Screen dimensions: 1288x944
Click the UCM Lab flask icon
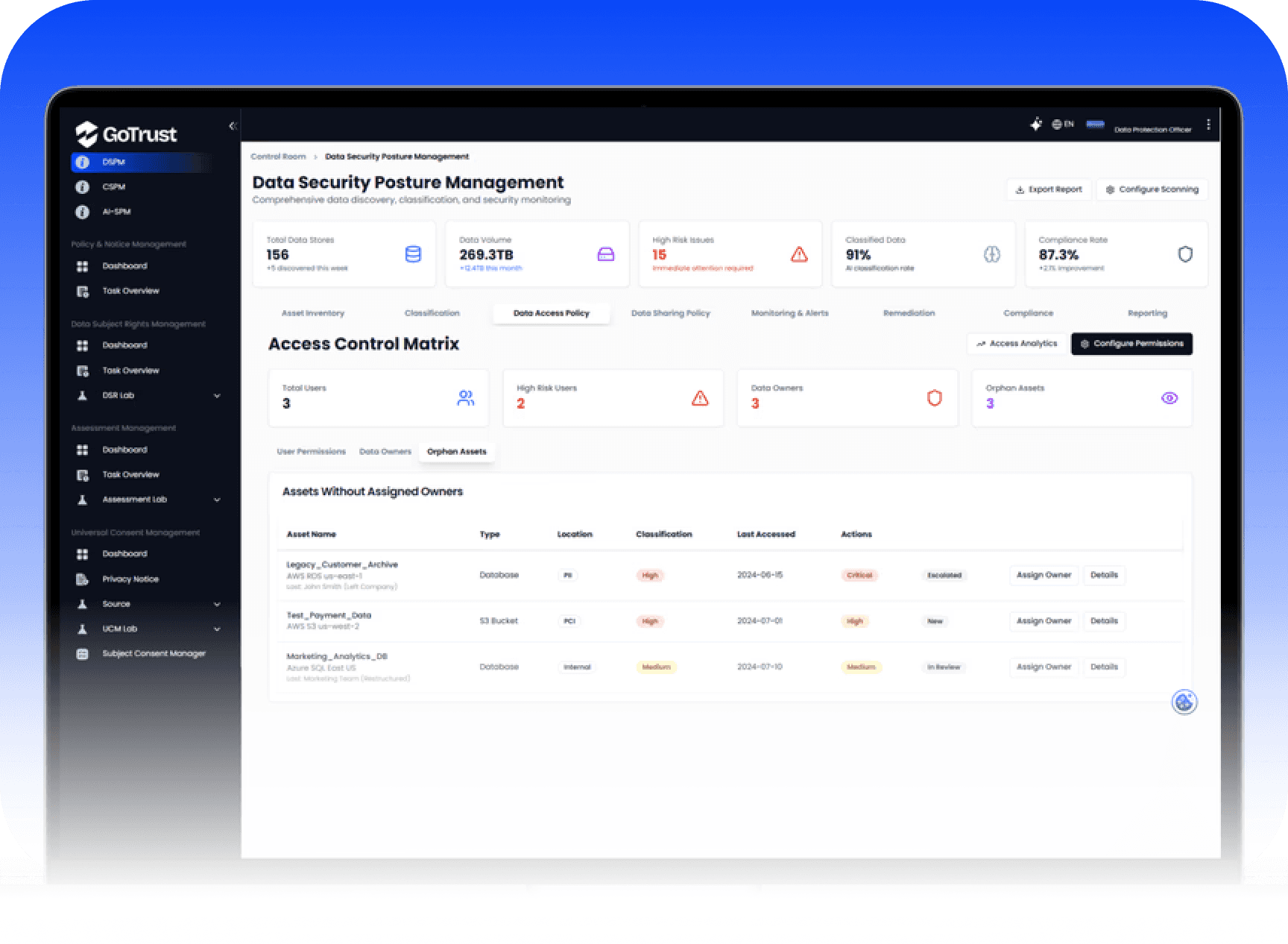click(x=83, y=629)
